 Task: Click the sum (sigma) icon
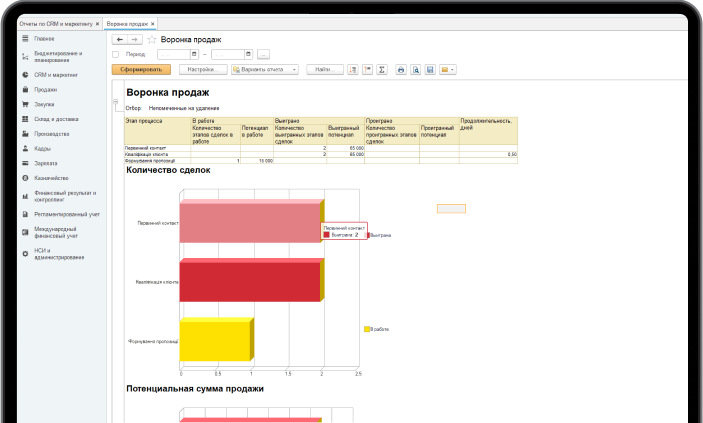(x=382, y=70)
